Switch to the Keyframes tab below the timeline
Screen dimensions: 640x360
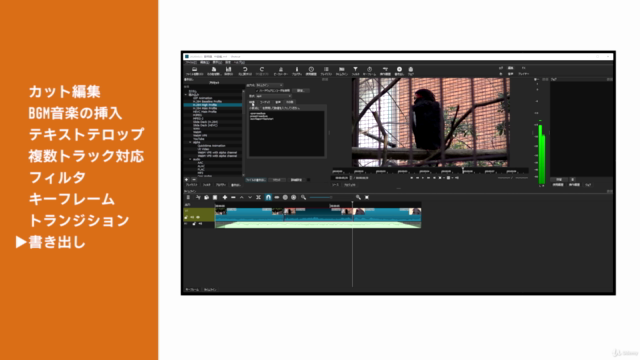[192, 290]
